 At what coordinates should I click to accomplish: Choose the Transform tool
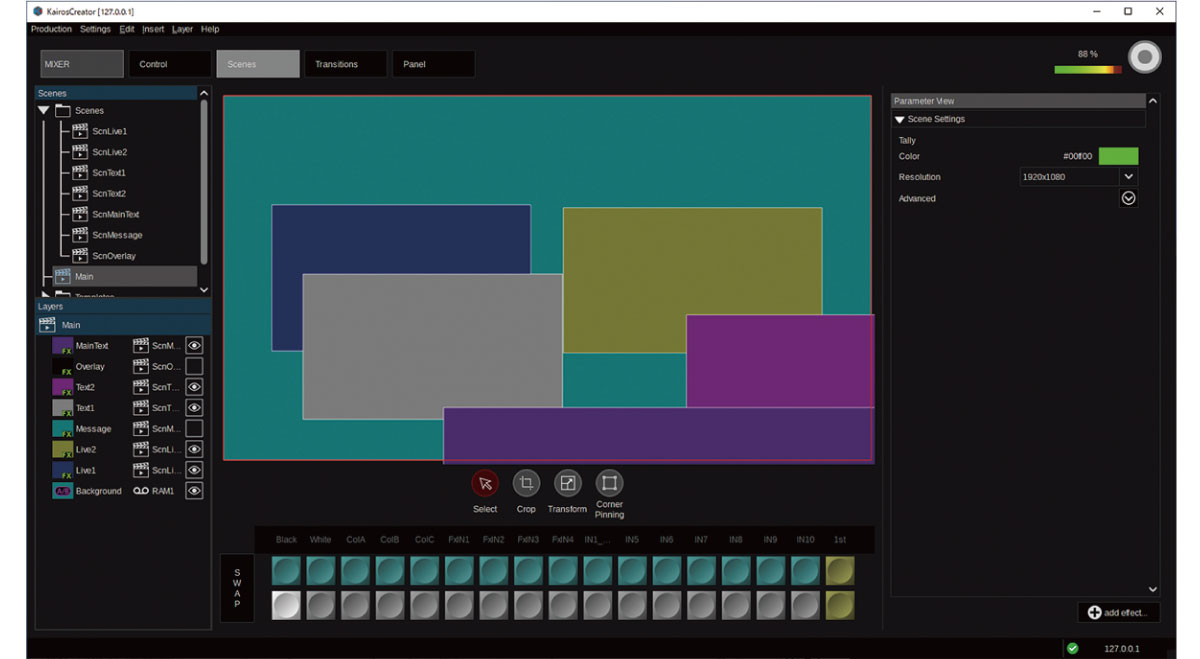[x=567, y=484]
